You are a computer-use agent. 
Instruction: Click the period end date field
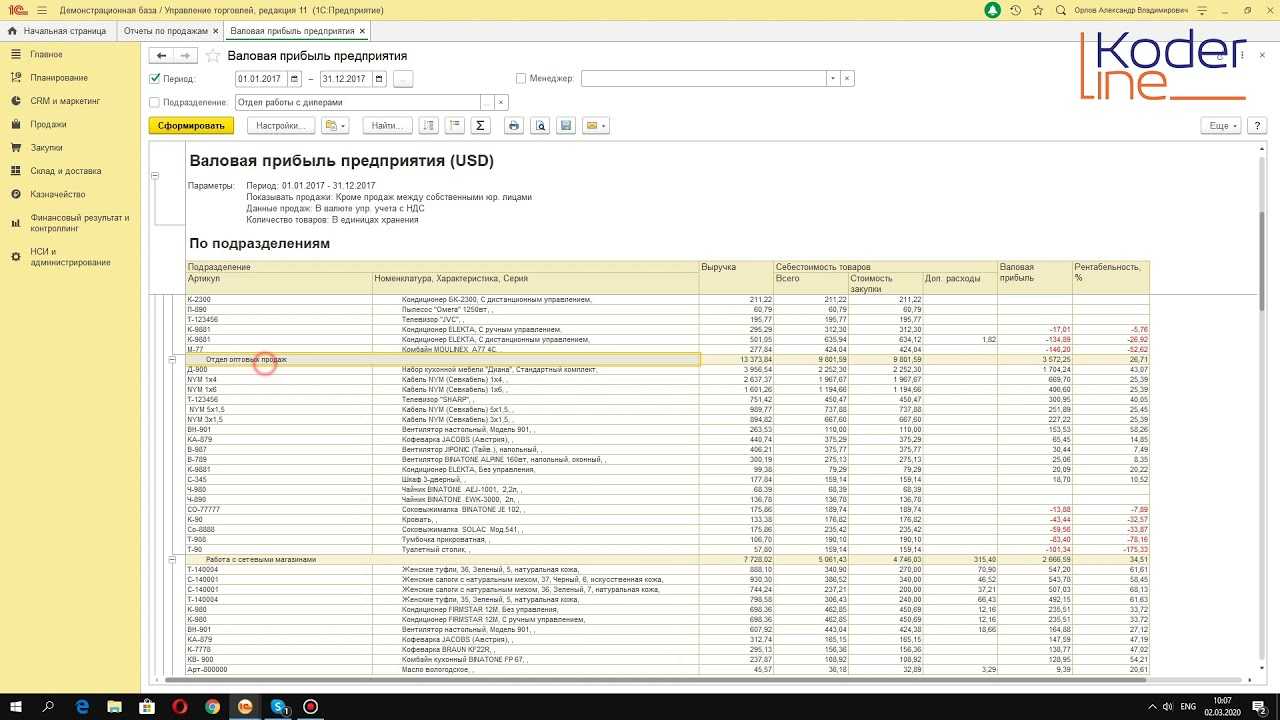click(x=346, y=79)
